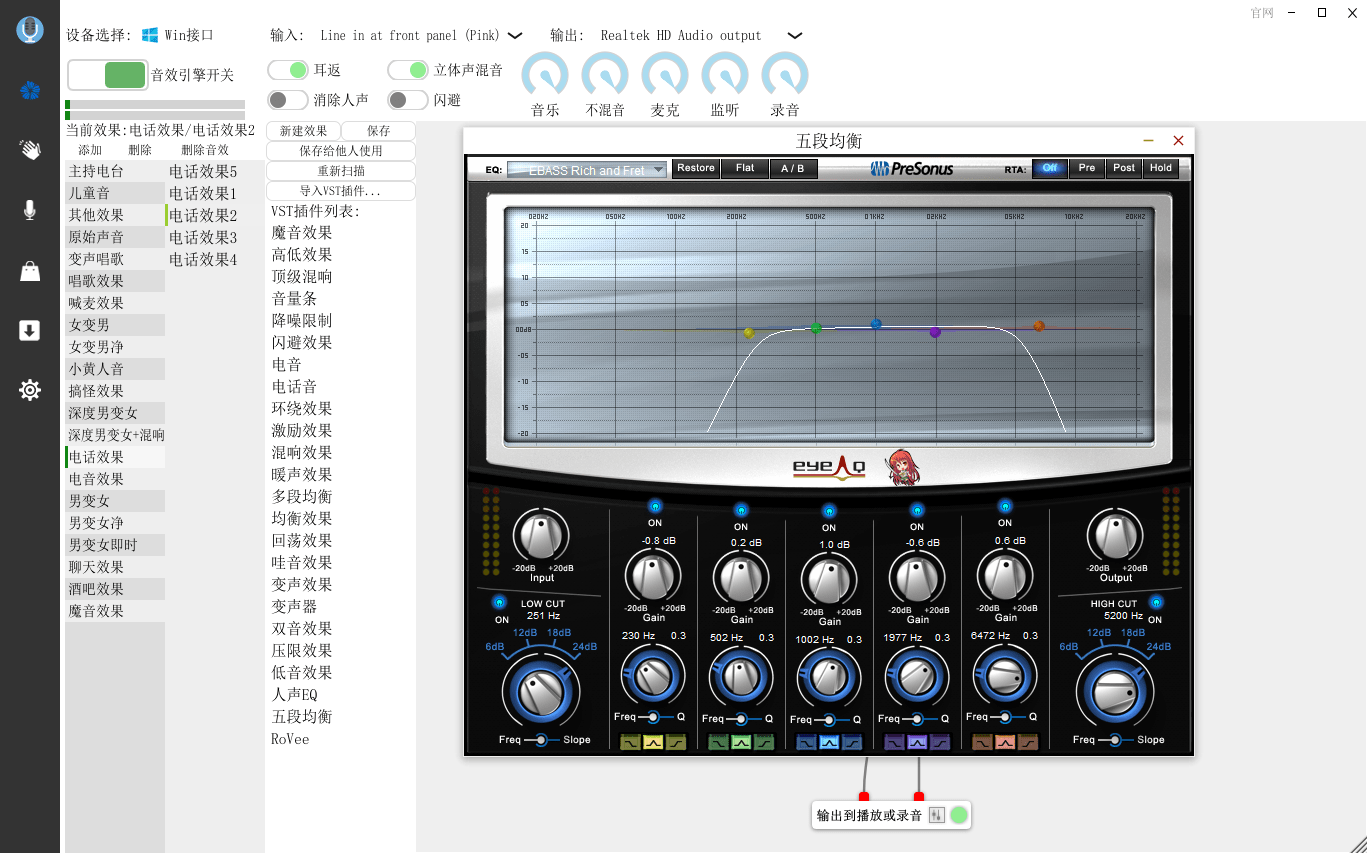Screen dimensions: 1367x853
Task: Toggle the HIGH CUT ON light
Action: pyautogui.click(x=1156, y=602)
